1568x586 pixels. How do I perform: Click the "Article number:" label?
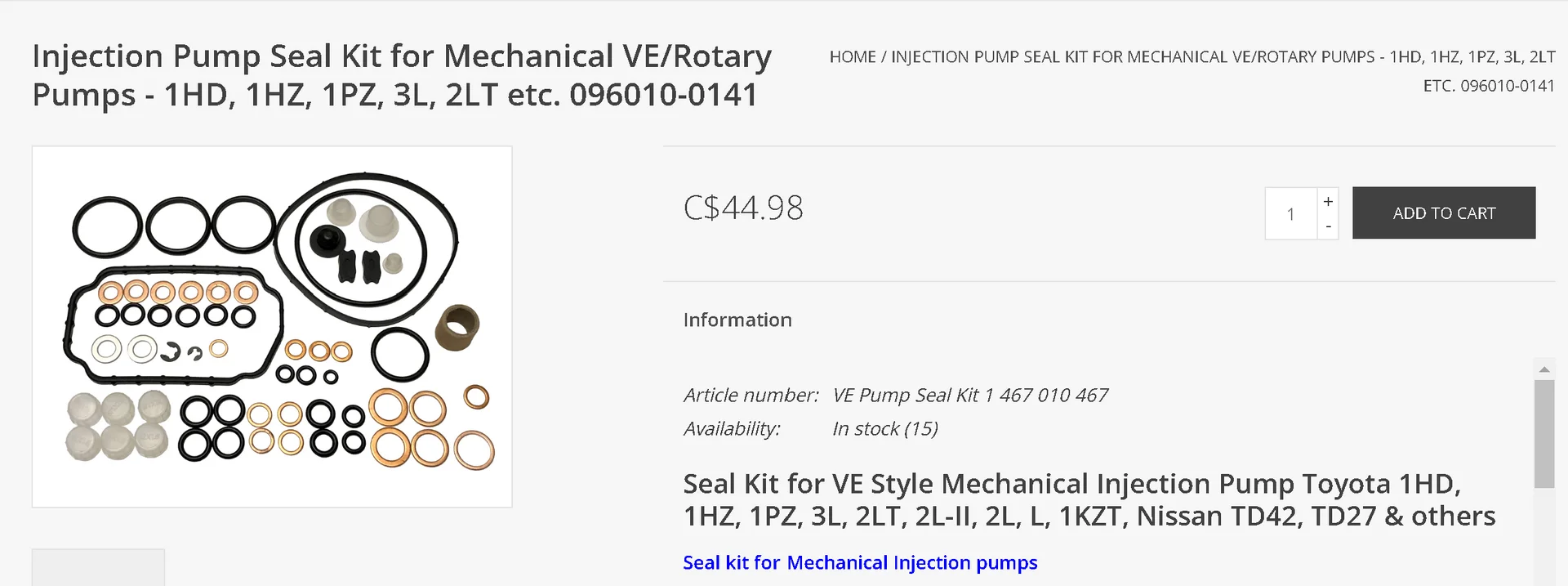tap(751, 396)
